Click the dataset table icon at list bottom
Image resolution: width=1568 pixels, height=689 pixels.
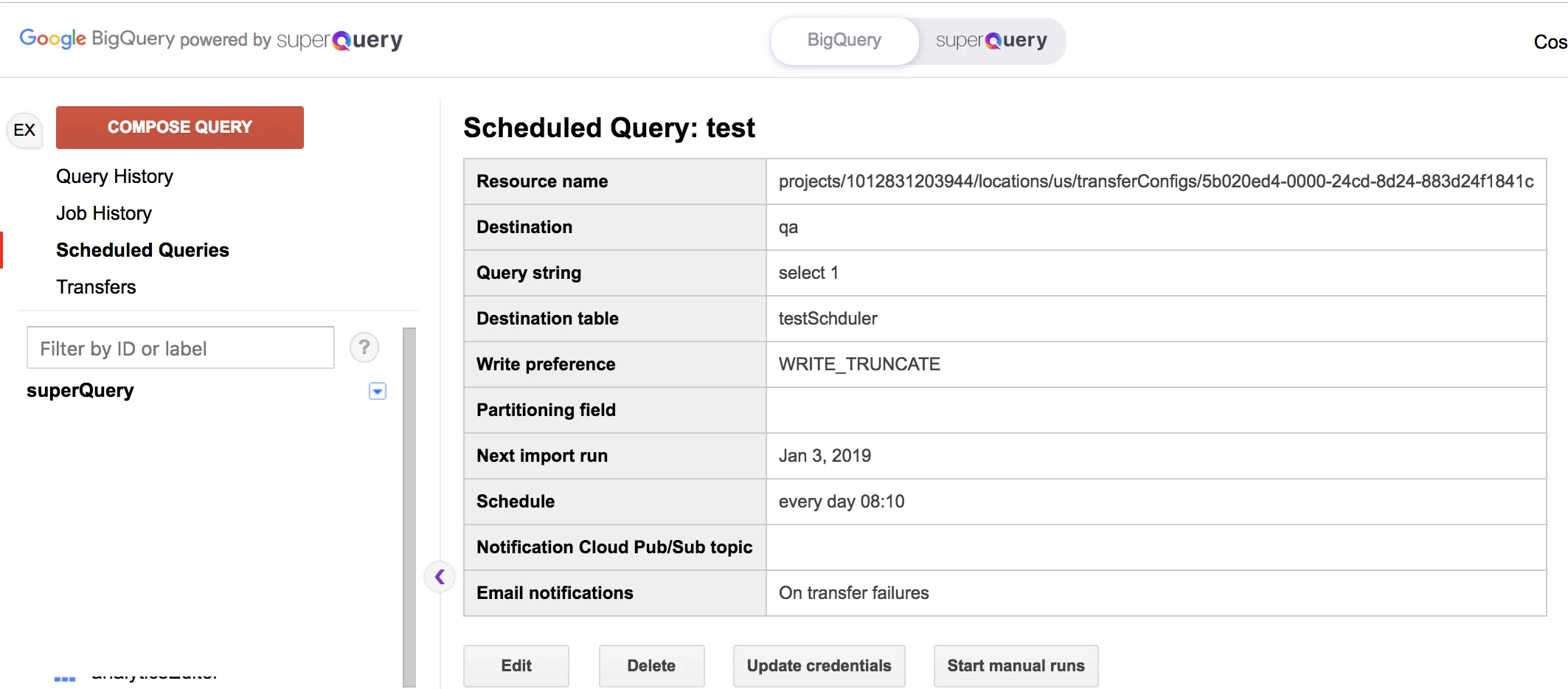pos(65,677)
